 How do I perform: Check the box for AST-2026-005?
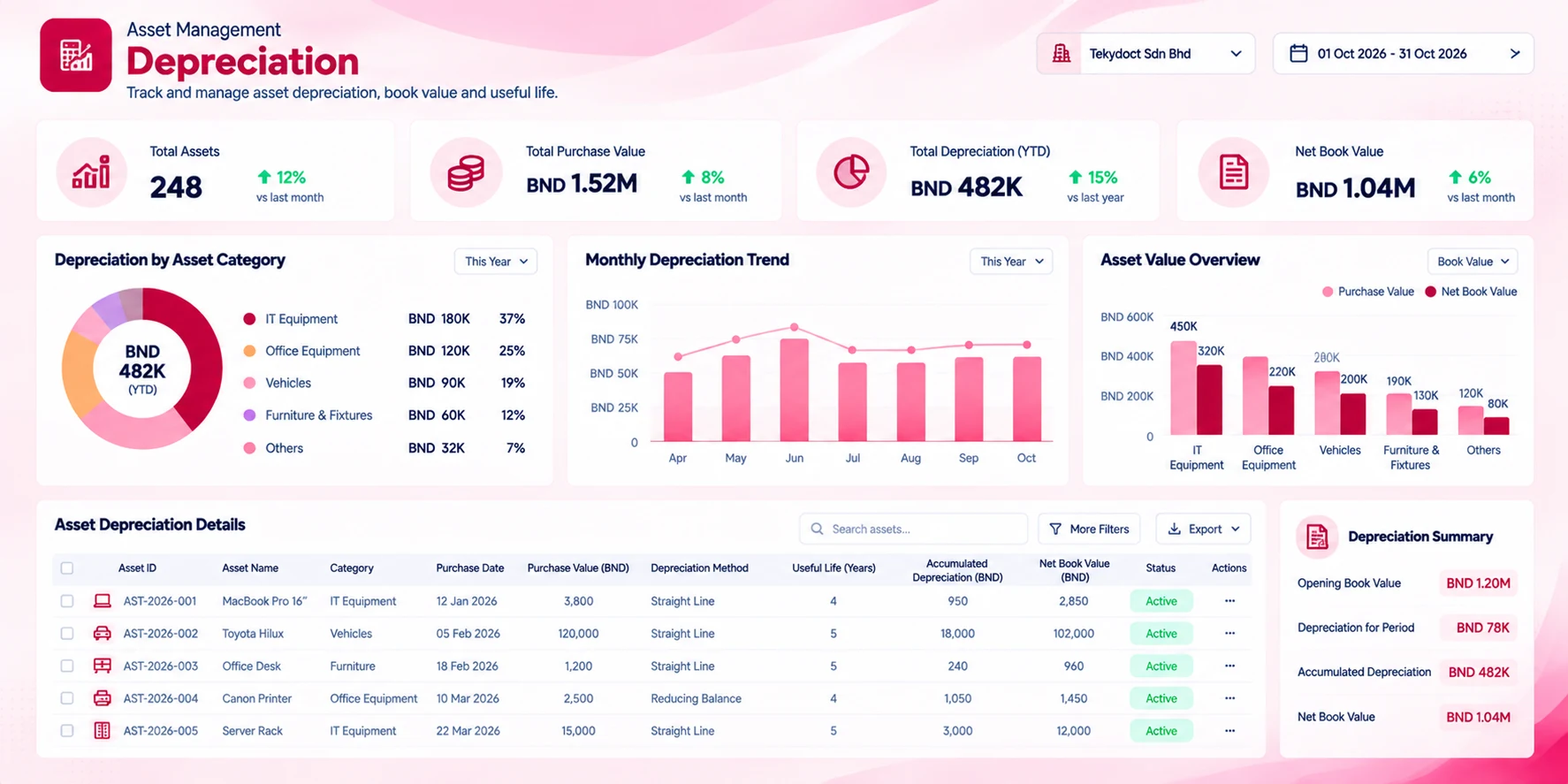pos(67,731)
